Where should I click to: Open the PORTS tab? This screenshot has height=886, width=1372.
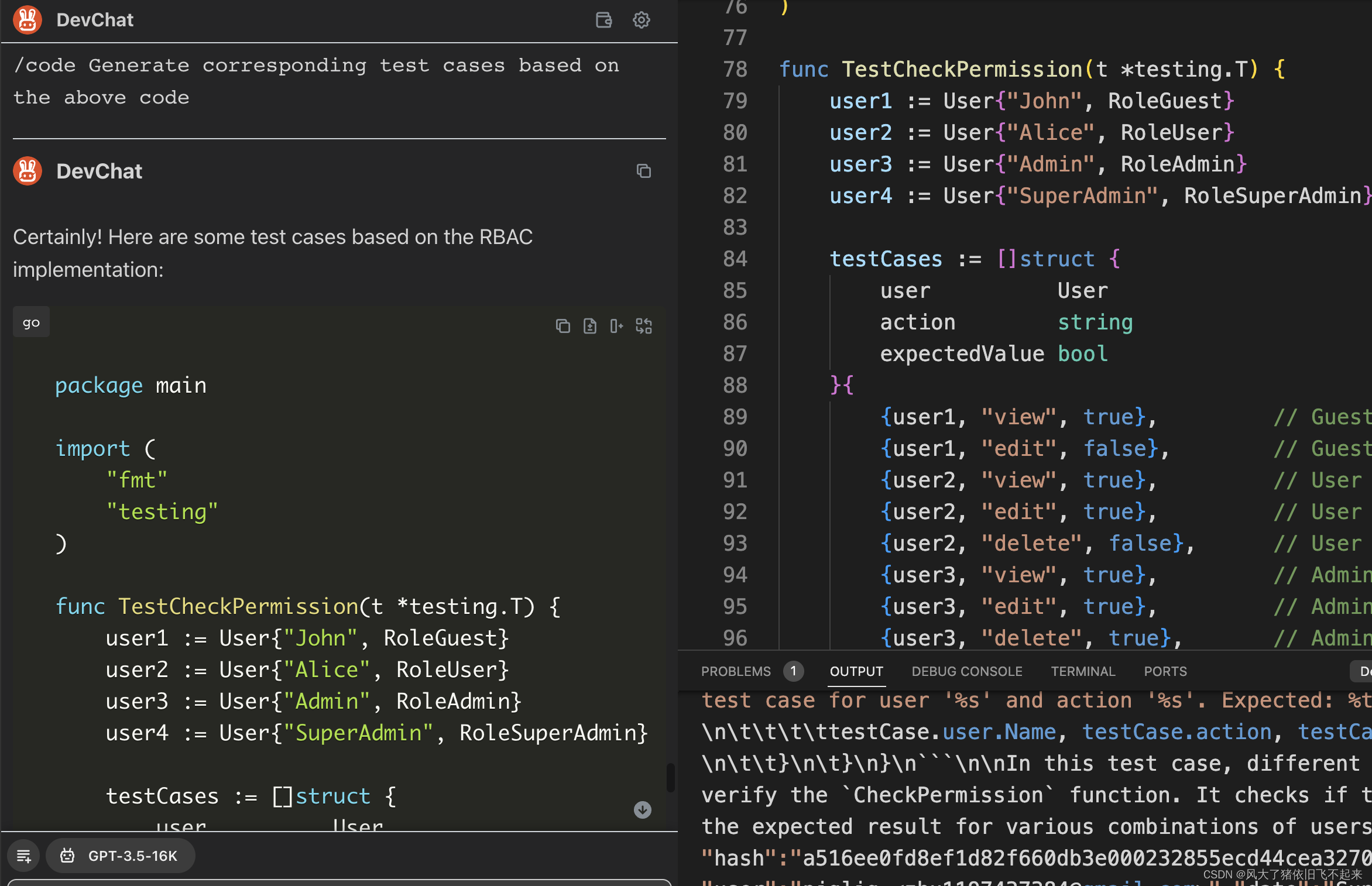pos(1165,671)
